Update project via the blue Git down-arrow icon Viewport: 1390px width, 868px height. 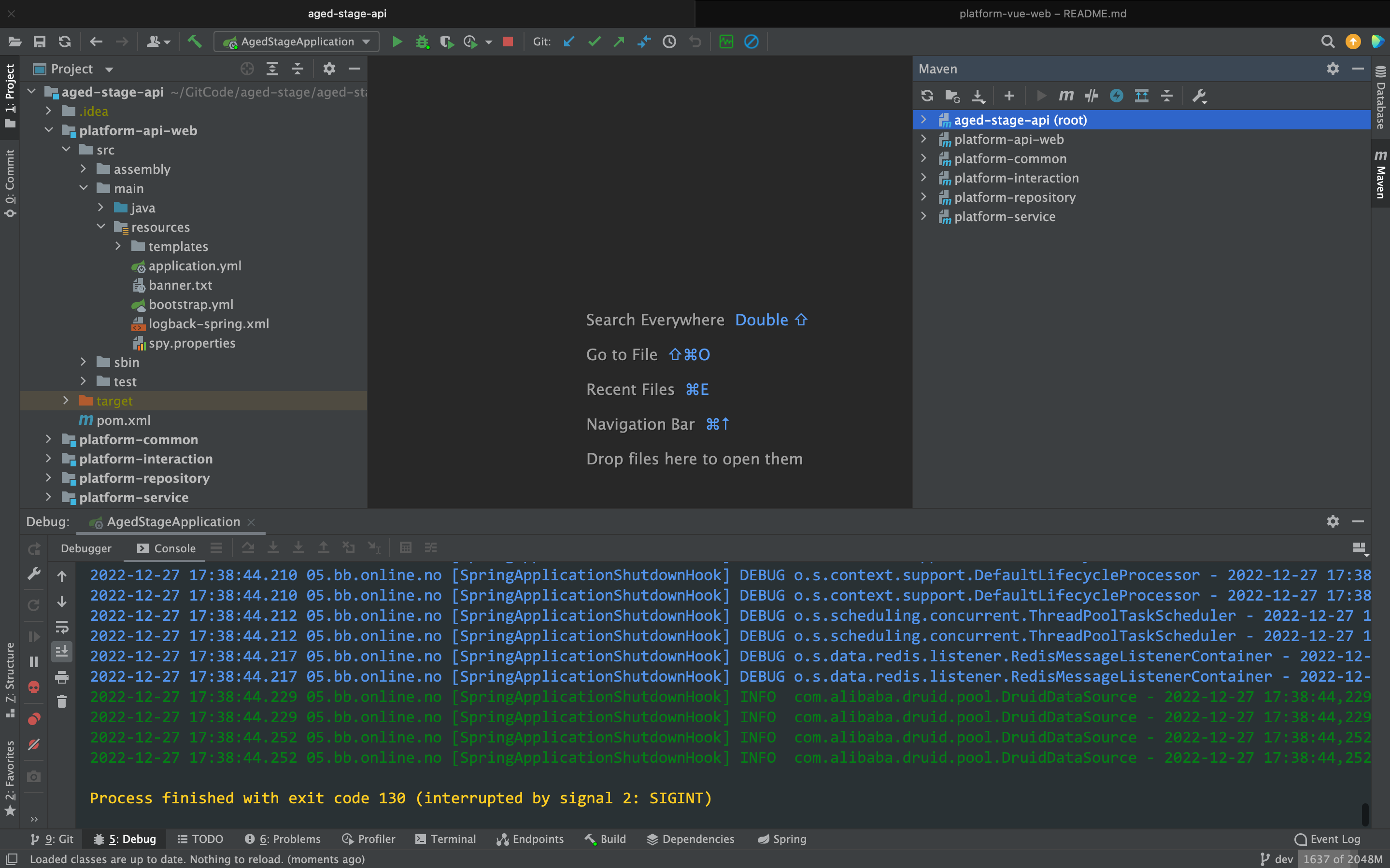tap(568, 42)
